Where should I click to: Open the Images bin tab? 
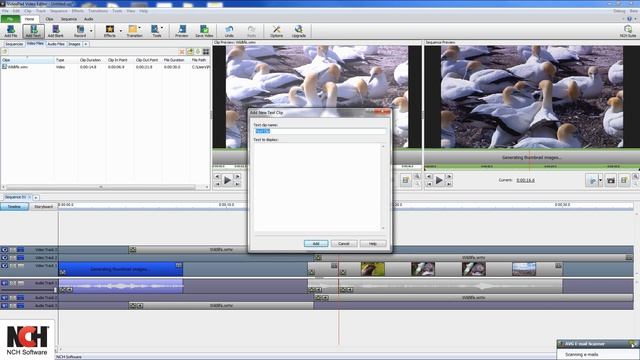[x=74, y=44]
